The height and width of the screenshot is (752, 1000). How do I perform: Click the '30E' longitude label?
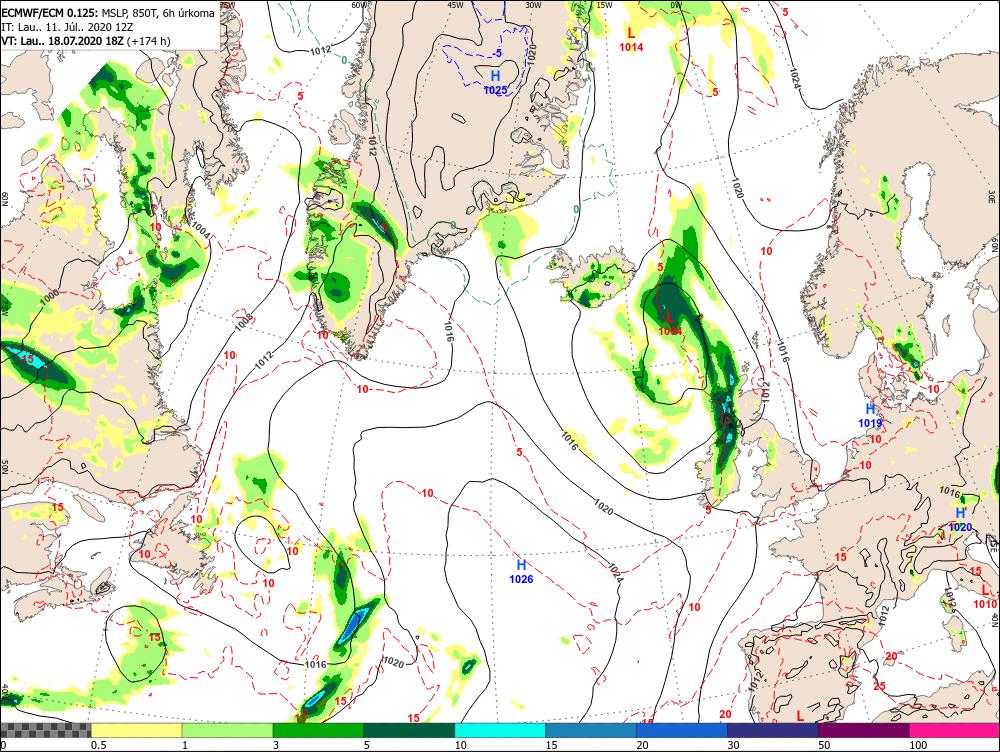(x=993, y=195)
